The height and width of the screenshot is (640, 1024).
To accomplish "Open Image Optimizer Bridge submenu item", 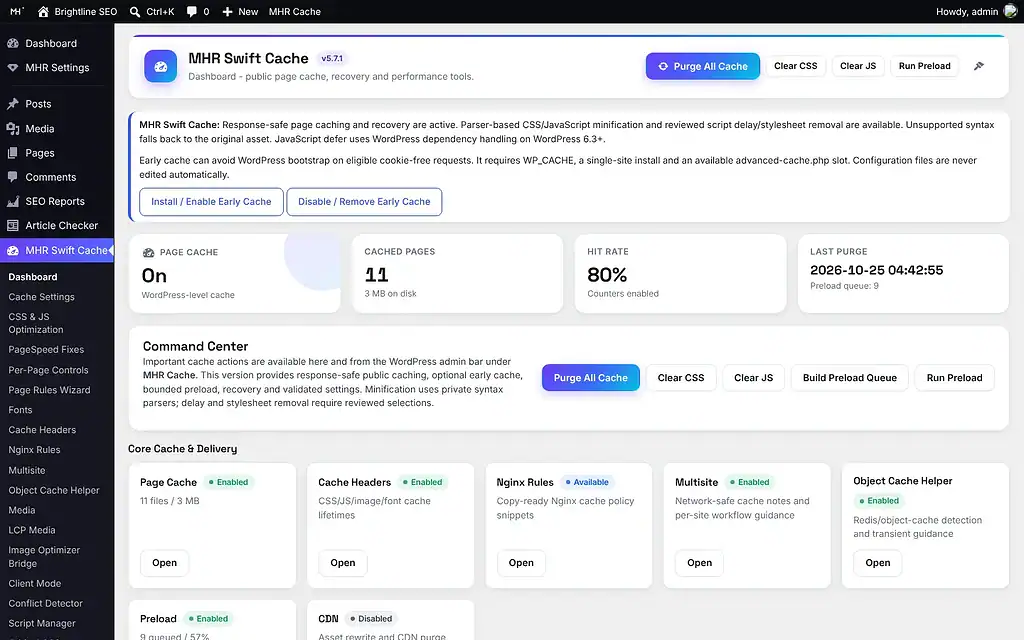I will click(x=44, y=556).
